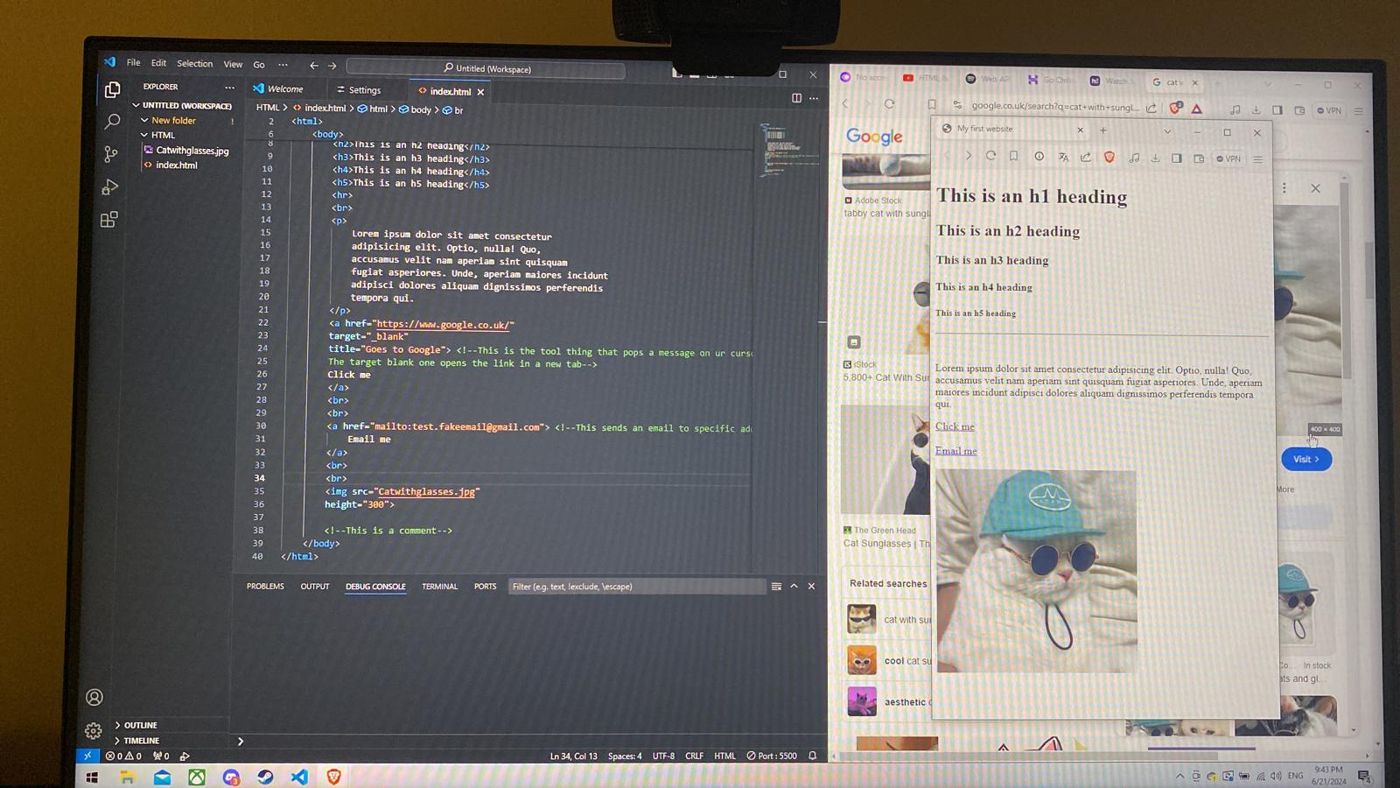Collapse the HTML folder in the explorer
The height and width of the screenshot is (788, 1400).
point(158,135)
